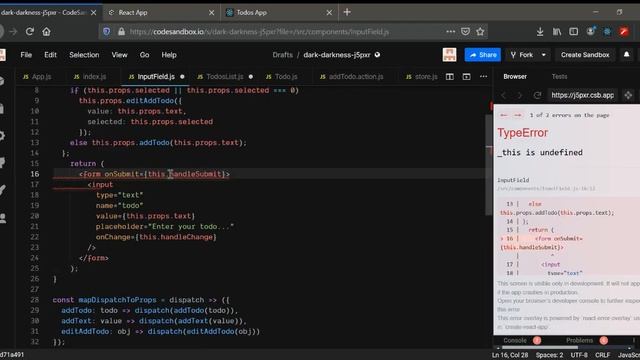Open the addTodo.action.js editor tab

click(x=352, y=76)
